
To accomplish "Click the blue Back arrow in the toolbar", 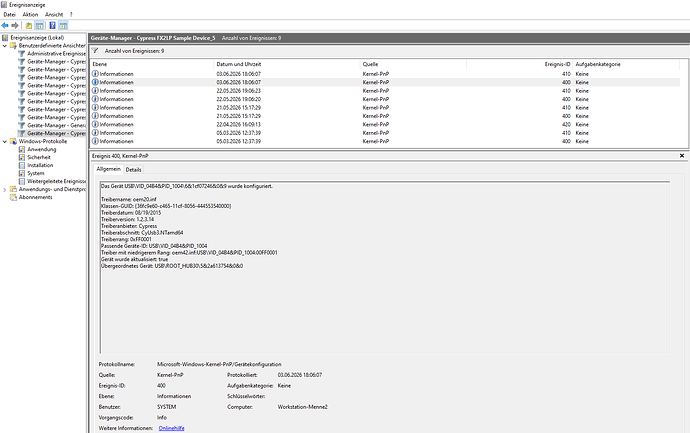I will (x=5, y=26).
